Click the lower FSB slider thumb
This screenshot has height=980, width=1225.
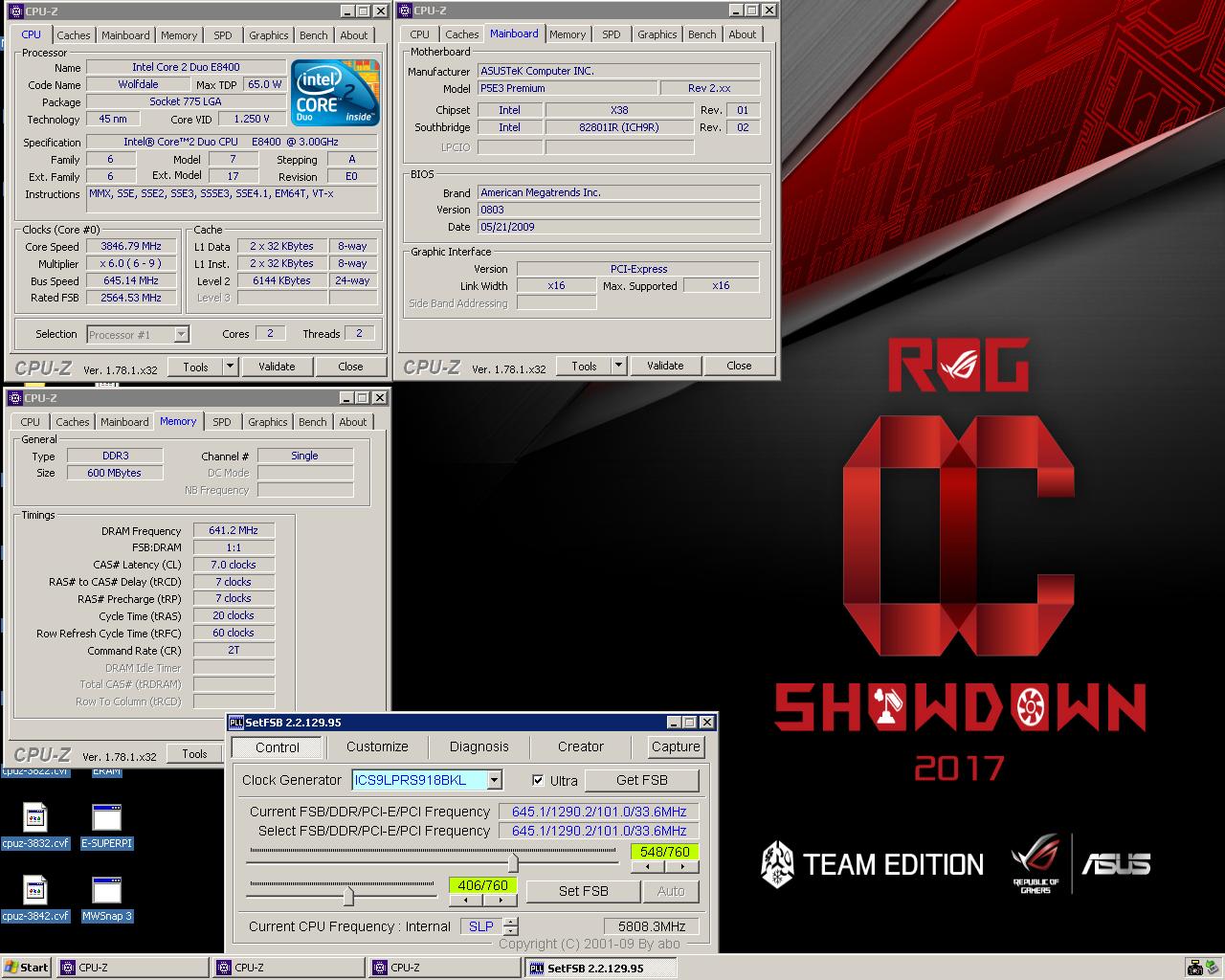tap(348, 897)
